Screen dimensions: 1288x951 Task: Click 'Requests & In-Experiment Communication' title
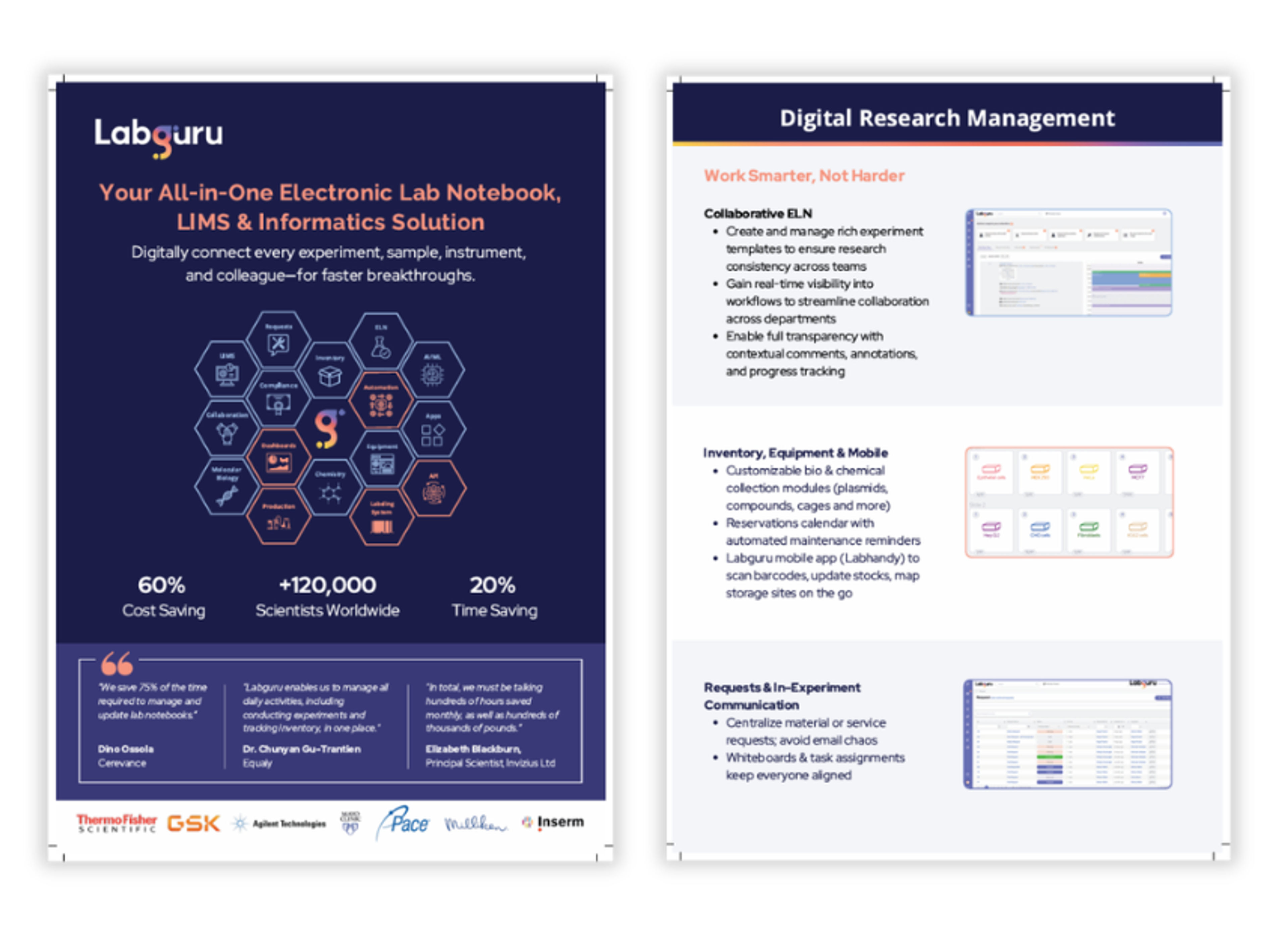pyautogui.click(x=782, y=697)
